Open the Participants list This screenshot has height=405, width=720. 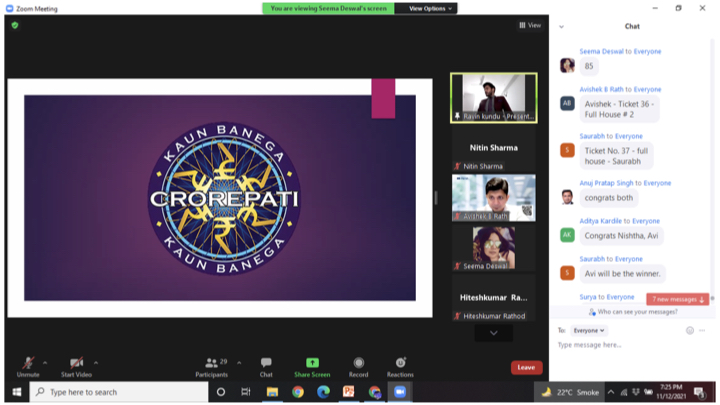point(212,367)
